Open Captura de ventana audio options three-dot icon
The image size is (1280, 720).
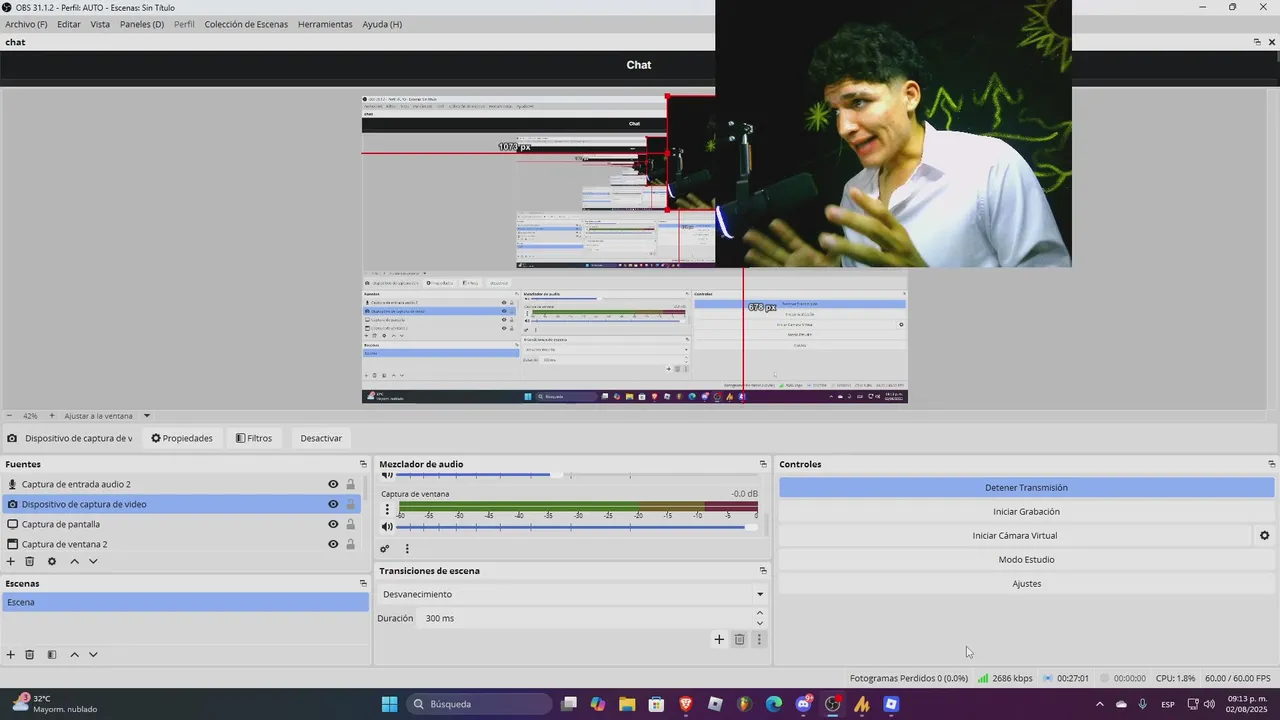pyautogui.click(x=387, y=510)
